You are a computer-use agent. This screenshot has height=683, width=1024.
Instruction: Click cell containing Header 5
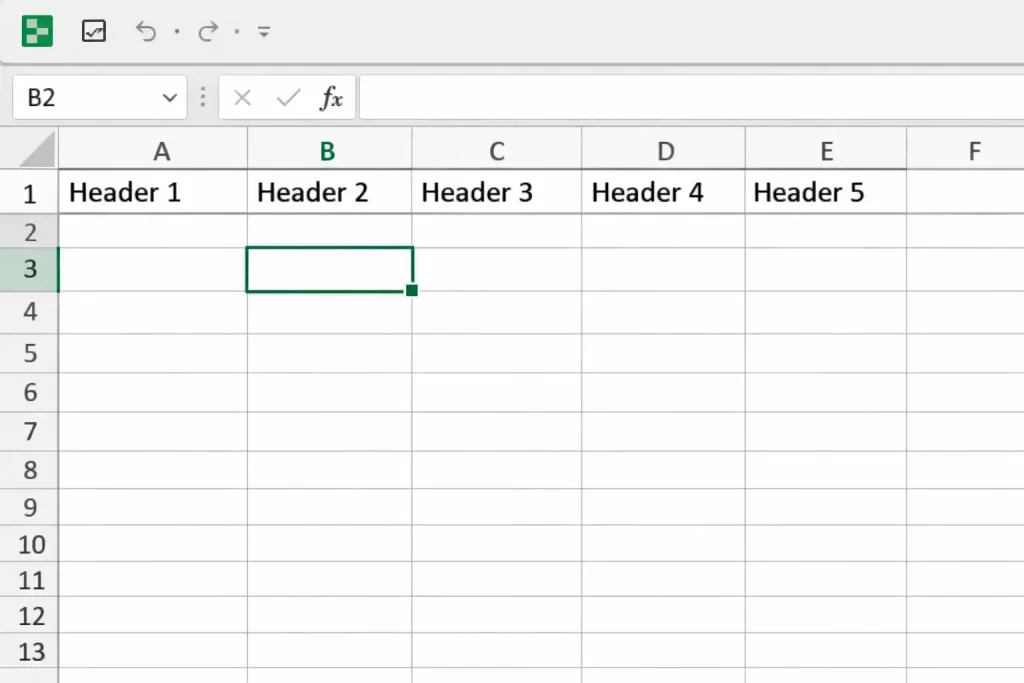(825, 192)
